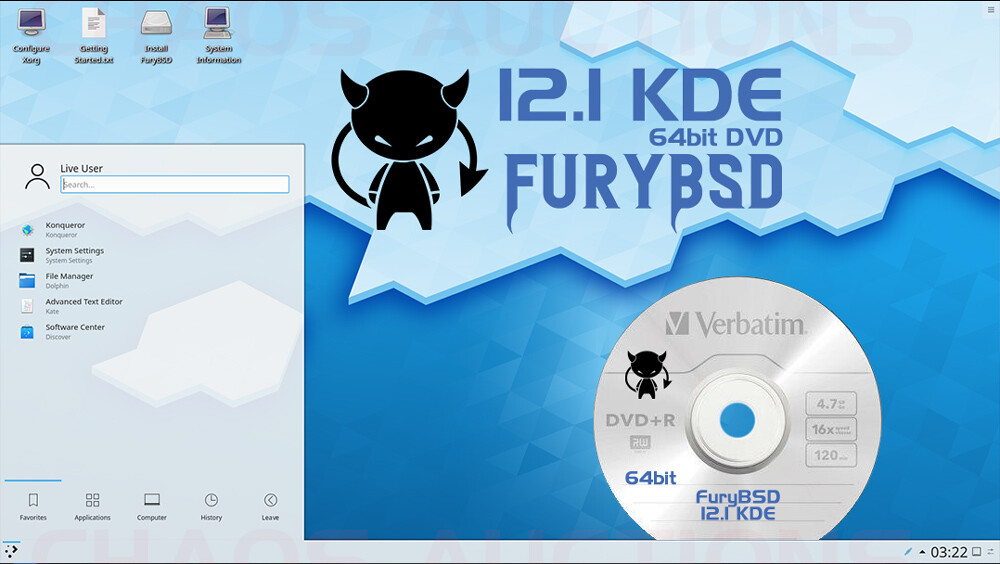Click the 03:22 panel clock

pos(949,552)
